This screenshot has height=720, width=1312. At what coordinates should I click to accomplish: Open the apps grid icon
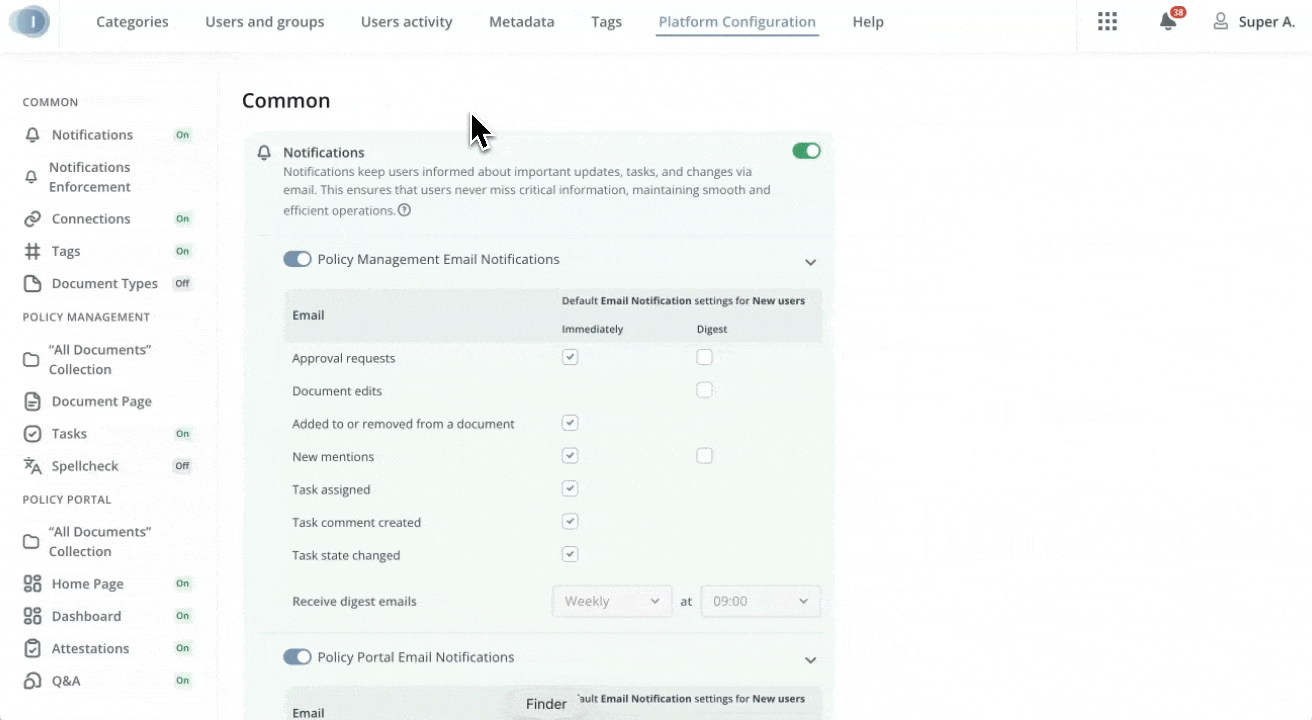[1107, 22]
